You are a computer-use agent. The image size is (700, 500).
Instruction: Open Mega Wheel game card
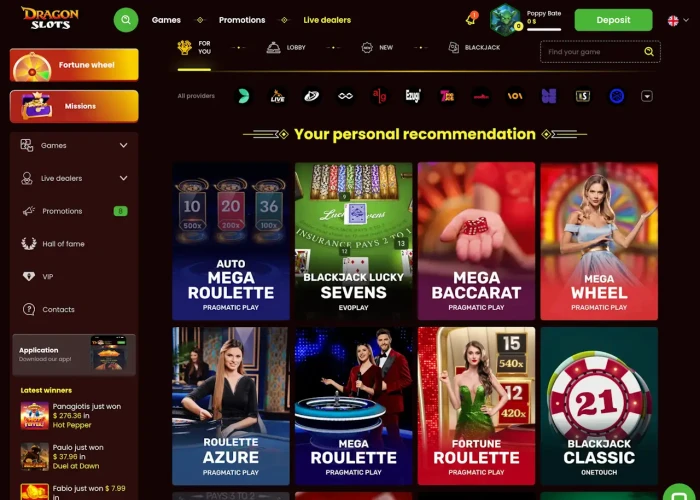[599, 241]
